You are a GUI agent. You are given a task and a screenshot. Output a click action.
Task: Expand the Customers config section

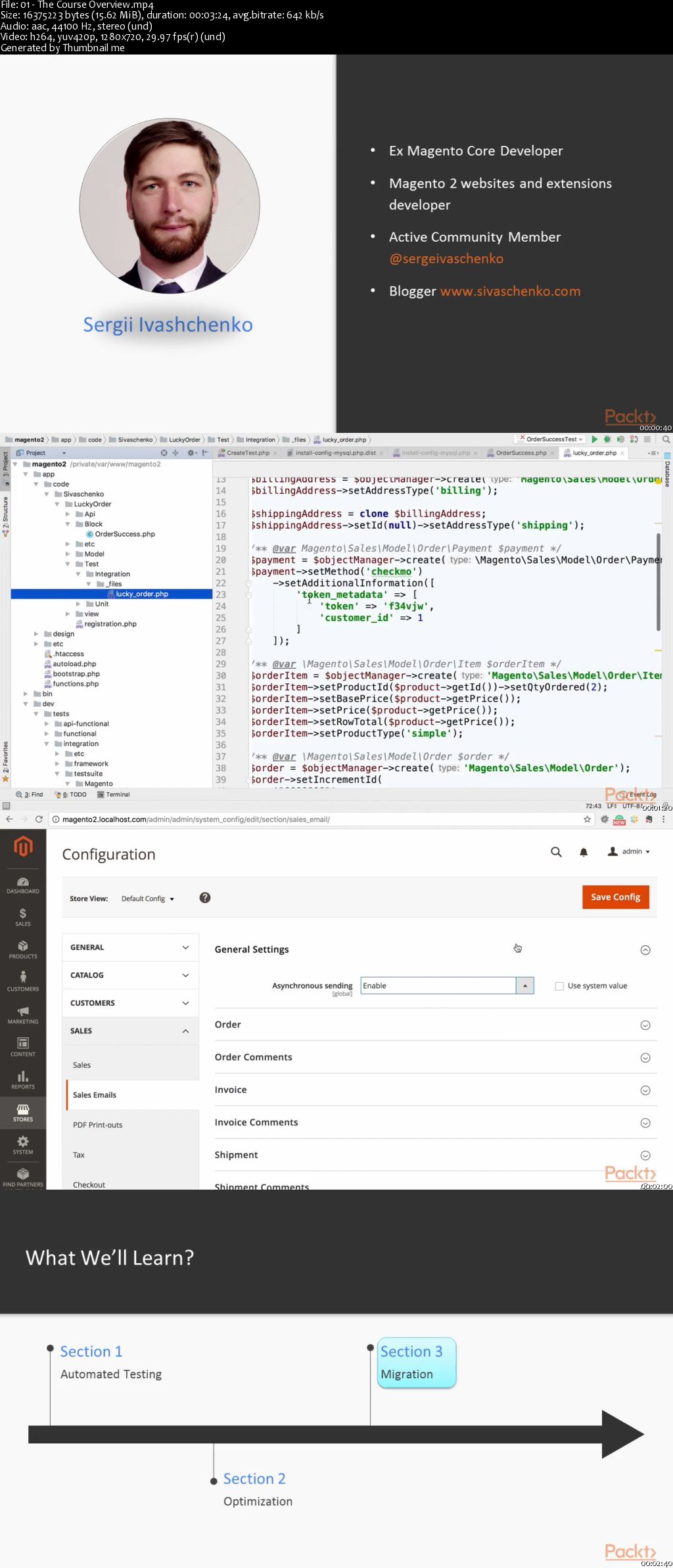click(x=130, y=1003)
